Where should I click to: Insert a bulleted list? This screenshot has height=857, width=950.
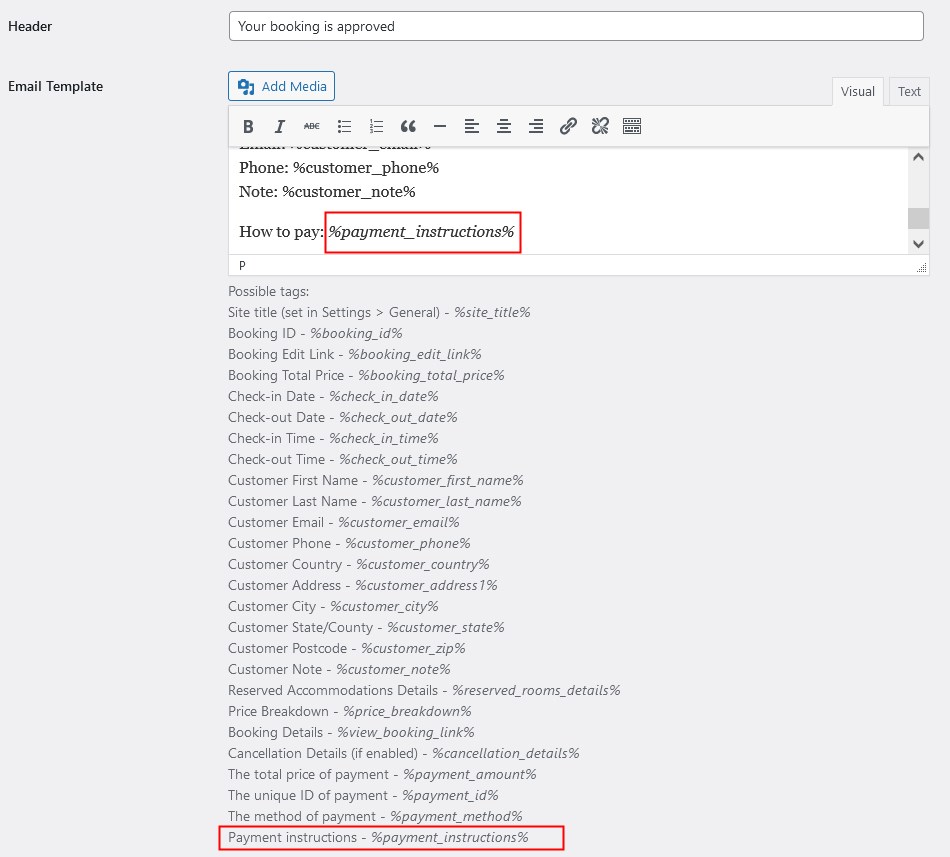(x=344, y=127)
